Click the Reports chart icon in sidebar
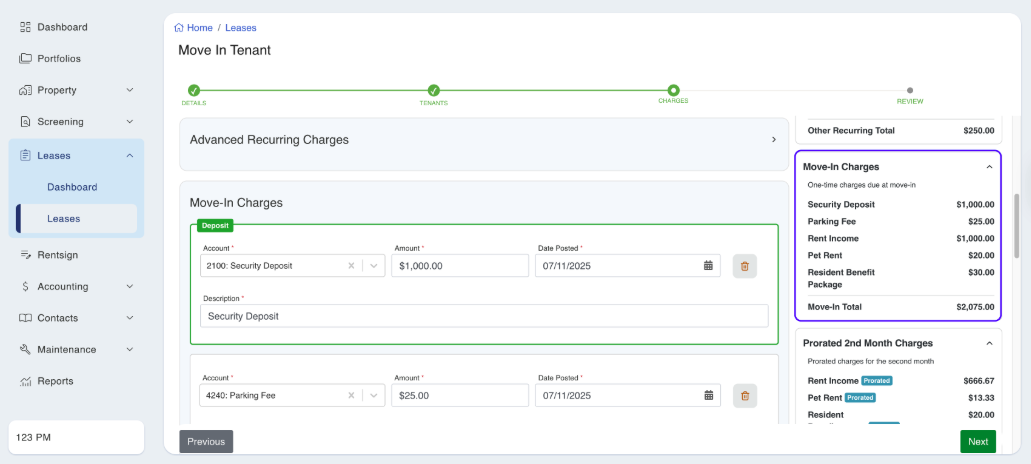This screenshot has width=1031, height=464. [x=26, y=381]
